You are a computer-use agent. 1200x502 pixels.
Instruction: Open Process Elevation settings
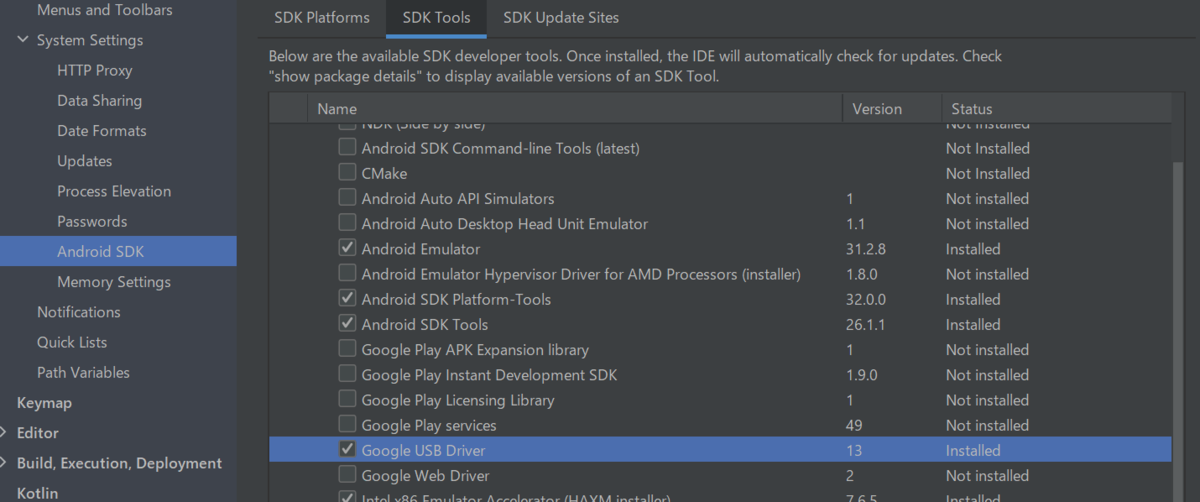(114, 191)
